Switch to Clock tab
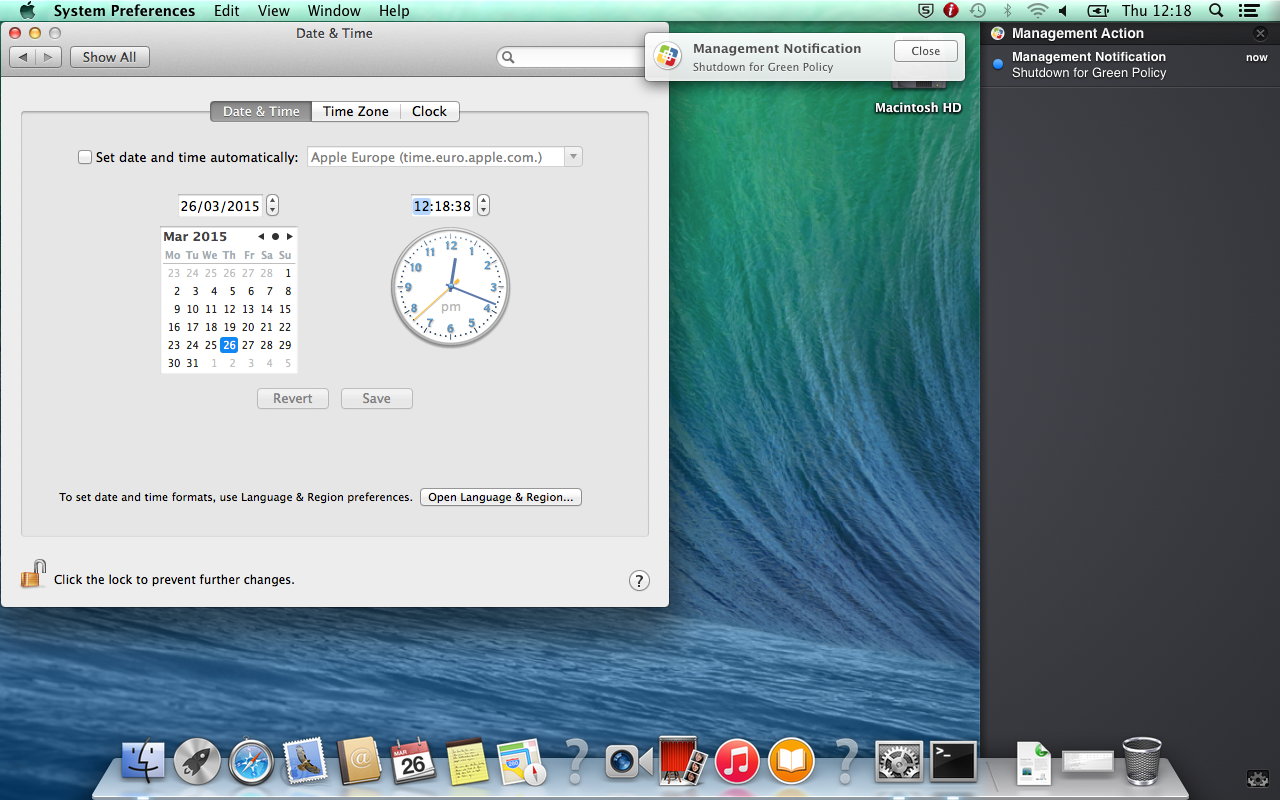This screenshot has height=800, width=1280. [x=430, y=111]
